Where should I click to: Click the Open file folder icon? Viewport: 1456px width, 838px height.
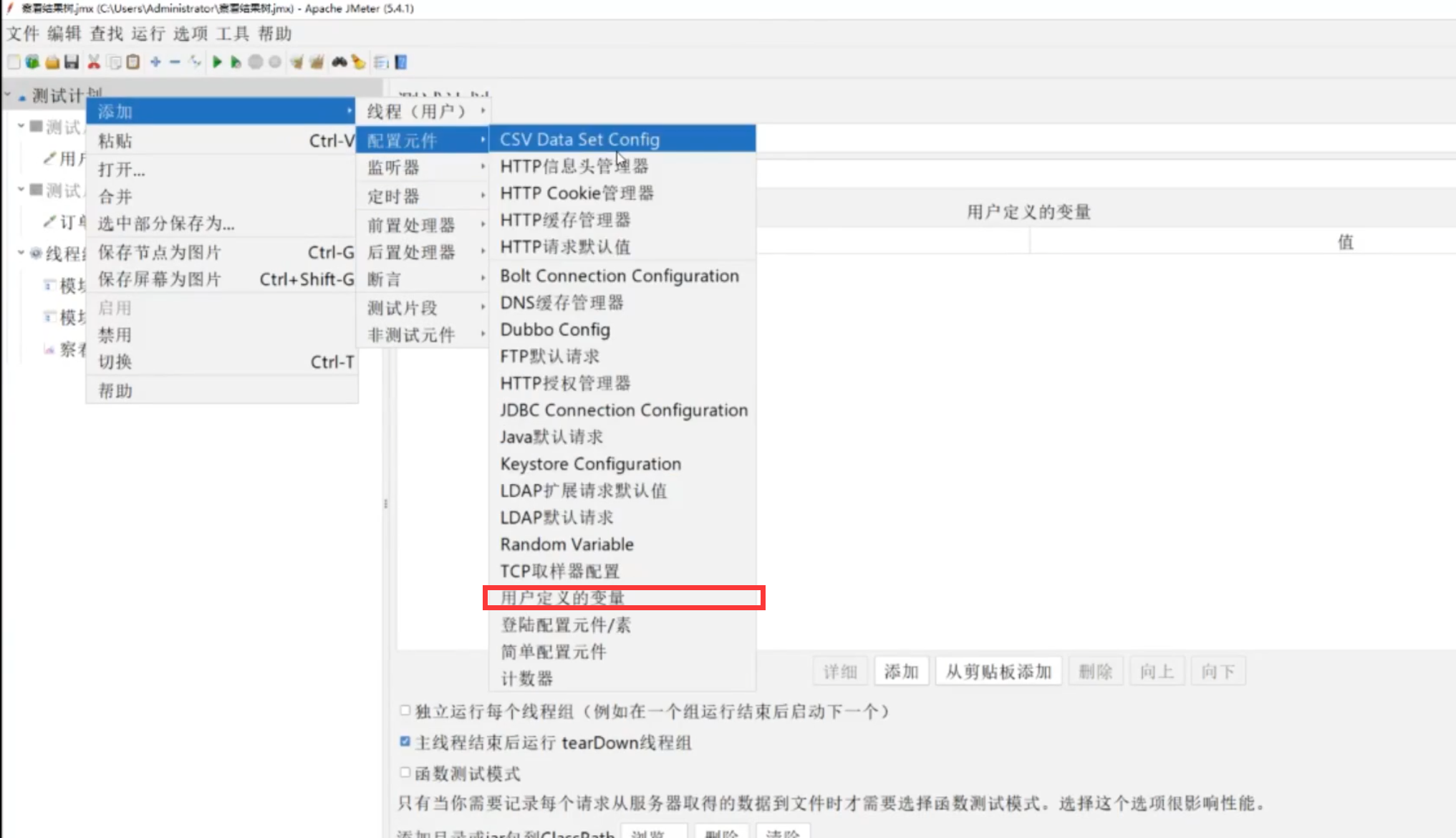(52, 62)
